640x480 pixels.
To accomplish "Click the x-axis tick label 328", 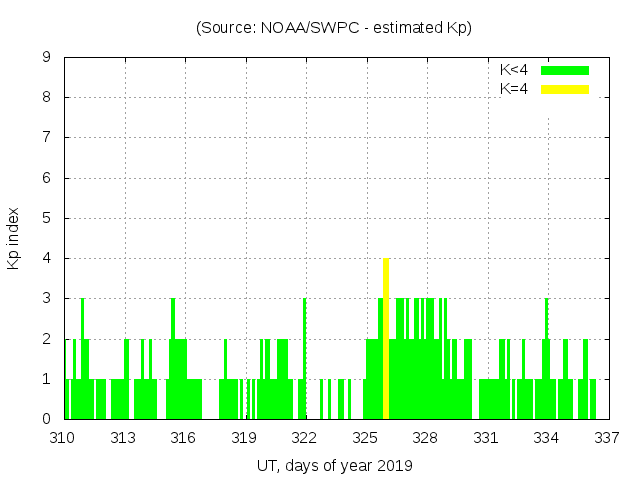I will (426, 437).
